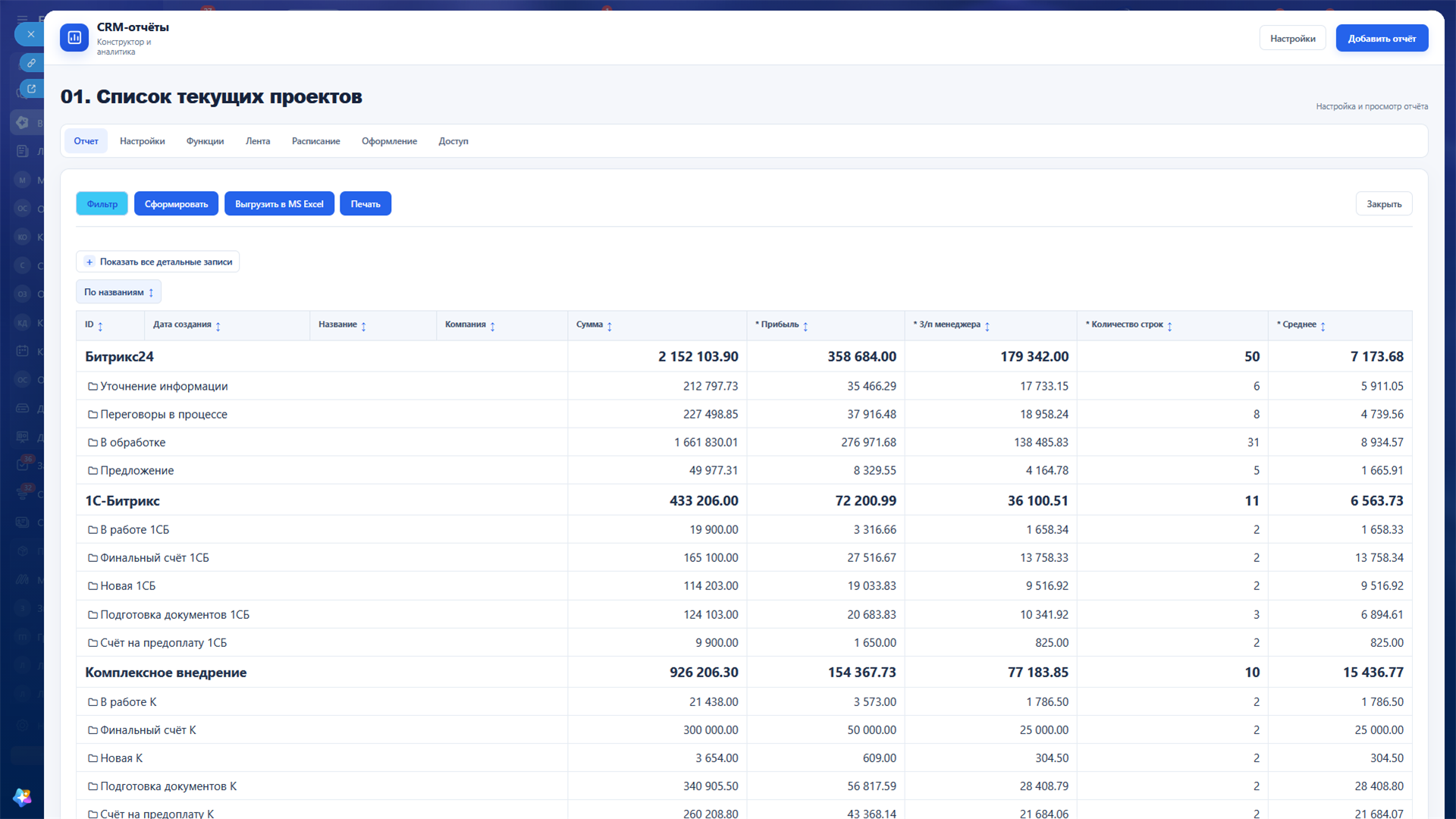The height and width of the screenshot is (819, 1456).
Task: Click the folder icon for В работе 1СБ
Action: click(93, 530)
